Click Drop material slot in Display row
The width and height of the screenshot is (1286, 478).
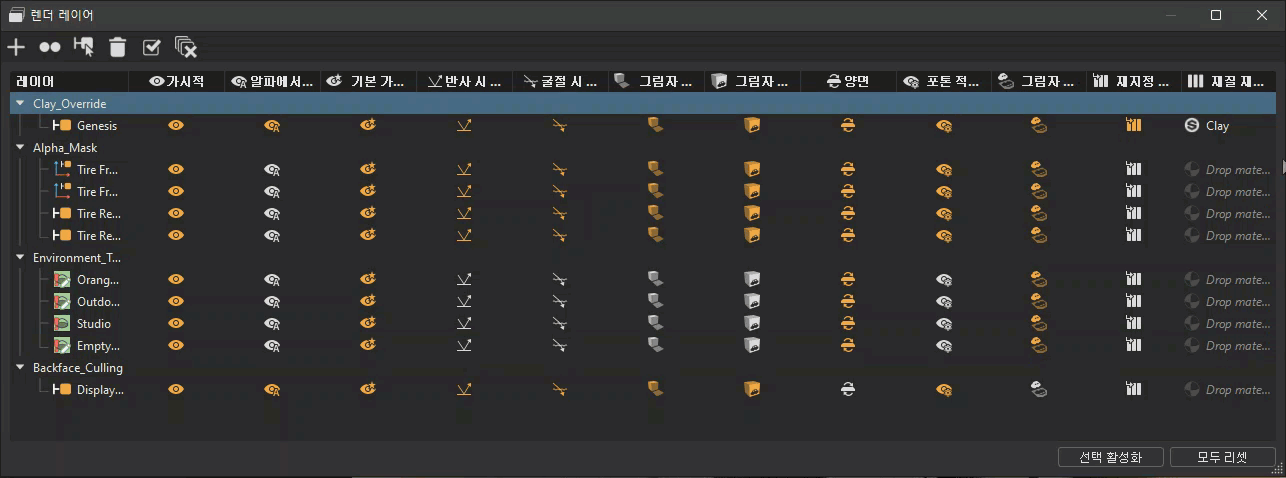click(1237, 390)
